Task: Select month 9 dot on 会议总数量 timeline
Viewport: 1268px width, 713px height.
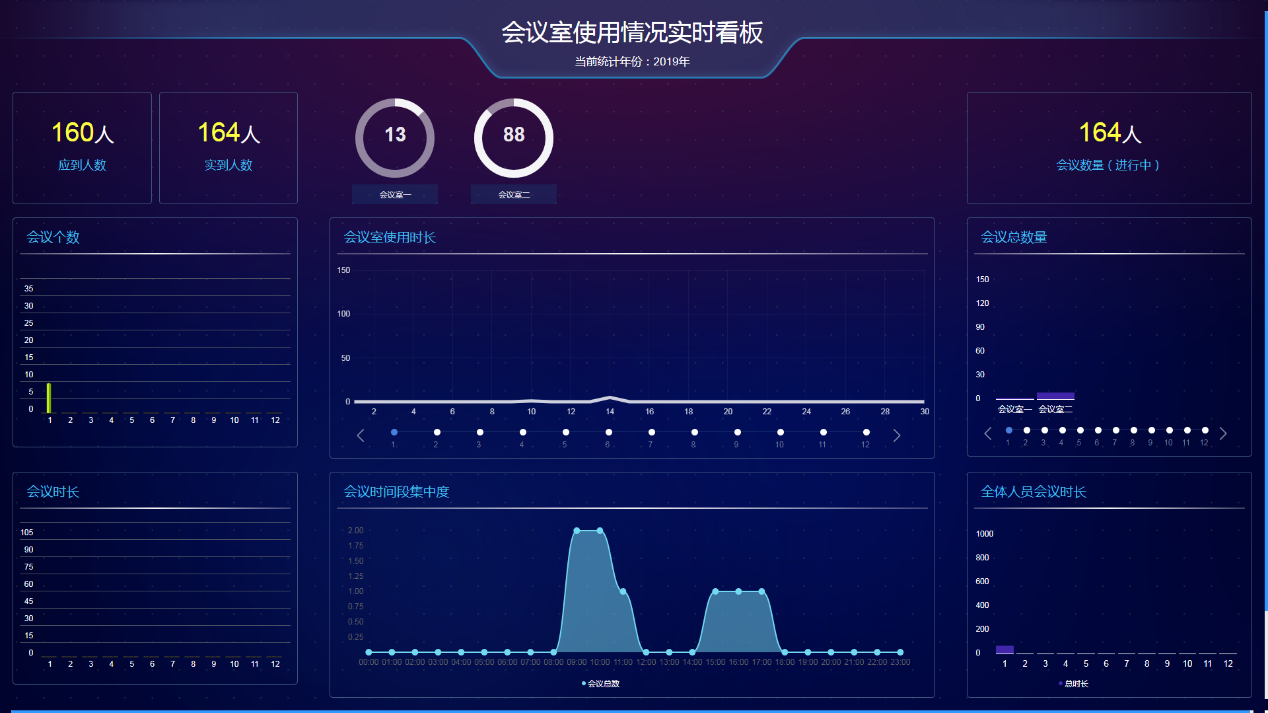Action: tap(1151, 430)
